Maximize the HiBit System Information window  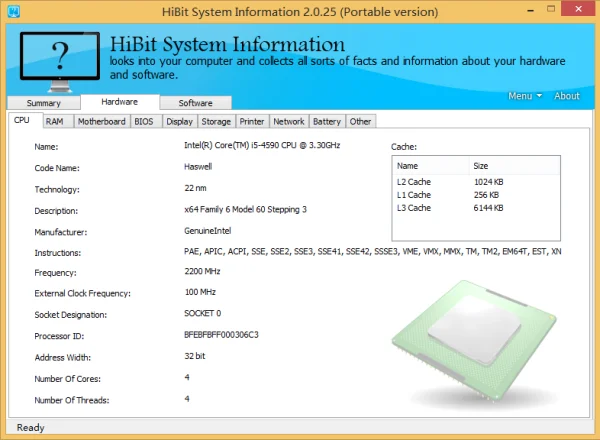(x=551, y=9)
